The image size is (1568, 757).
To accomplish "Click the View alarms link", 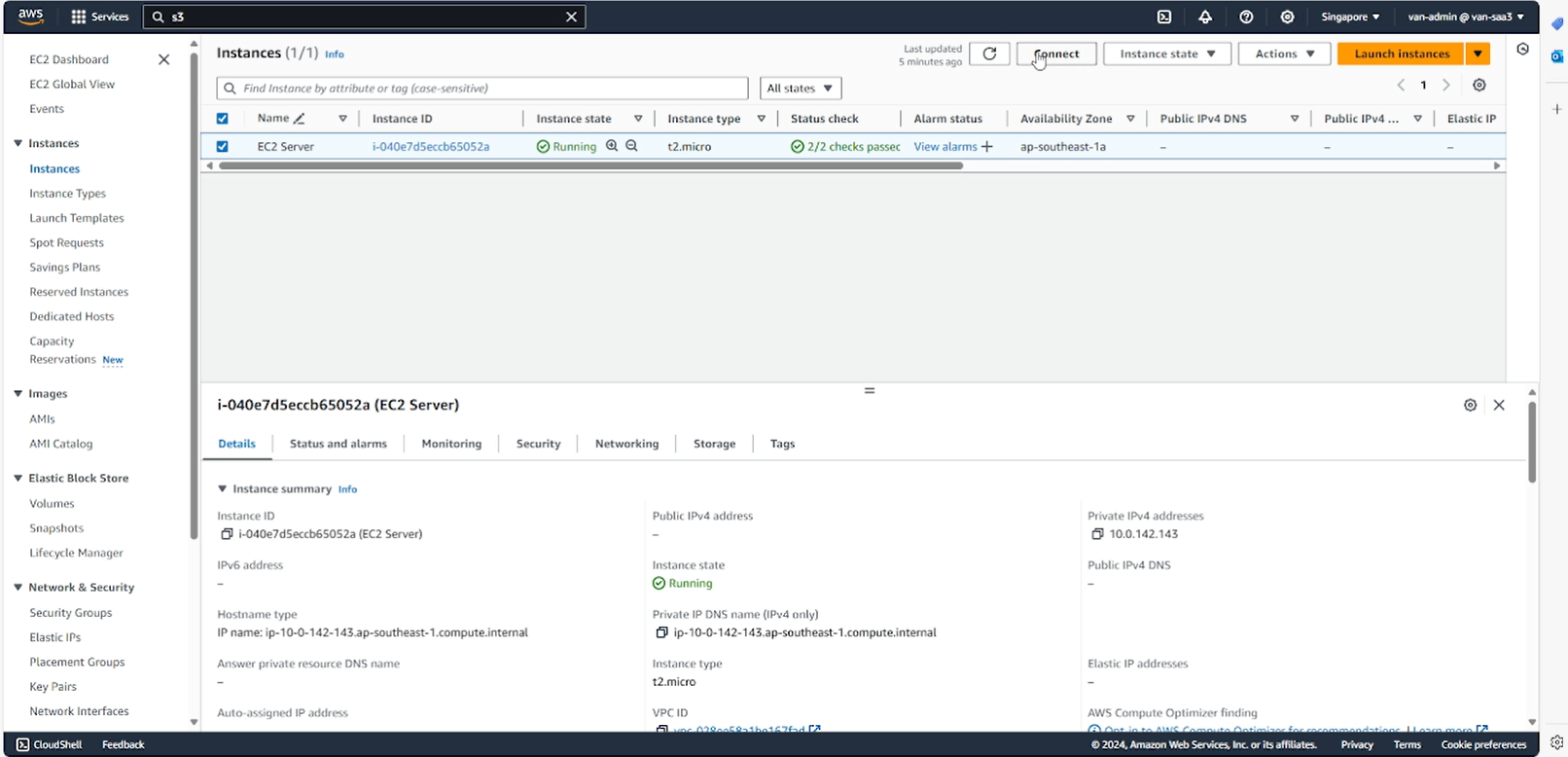I will click(x=944, y=147).
